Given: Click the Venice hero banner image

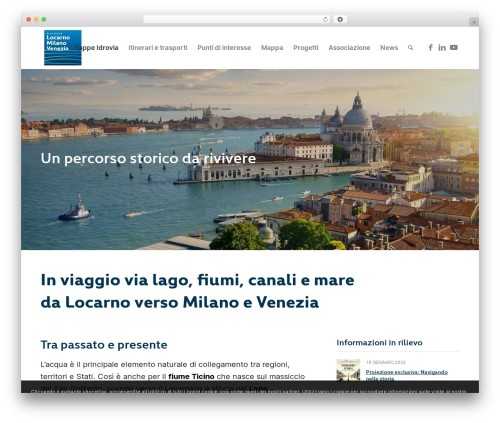Looking at the screenshot, I should click(x=250, y=159).
